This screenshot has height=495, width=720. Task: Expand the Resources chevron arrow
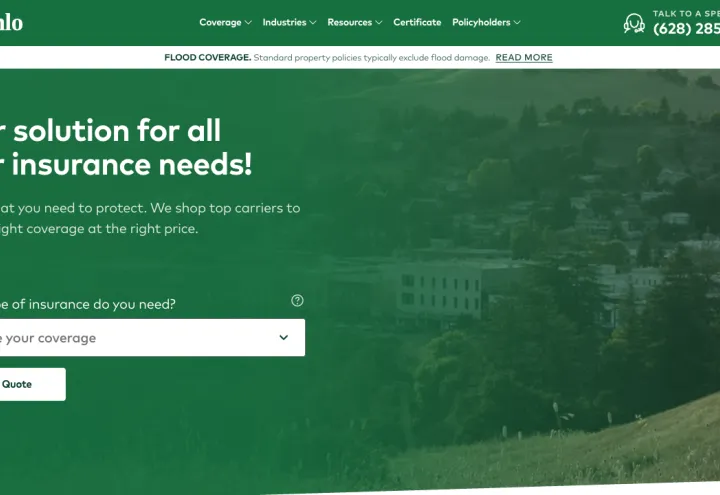click(378, 22)
